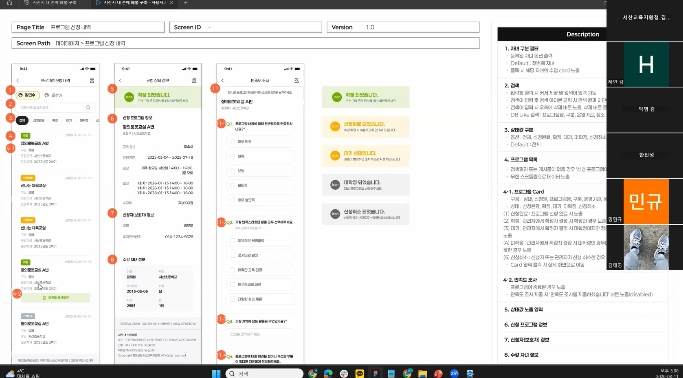Image resolution: width=683 pixels, height=378 pixels.
Task: Select the participant tile showing letter H
Action: 645,64
